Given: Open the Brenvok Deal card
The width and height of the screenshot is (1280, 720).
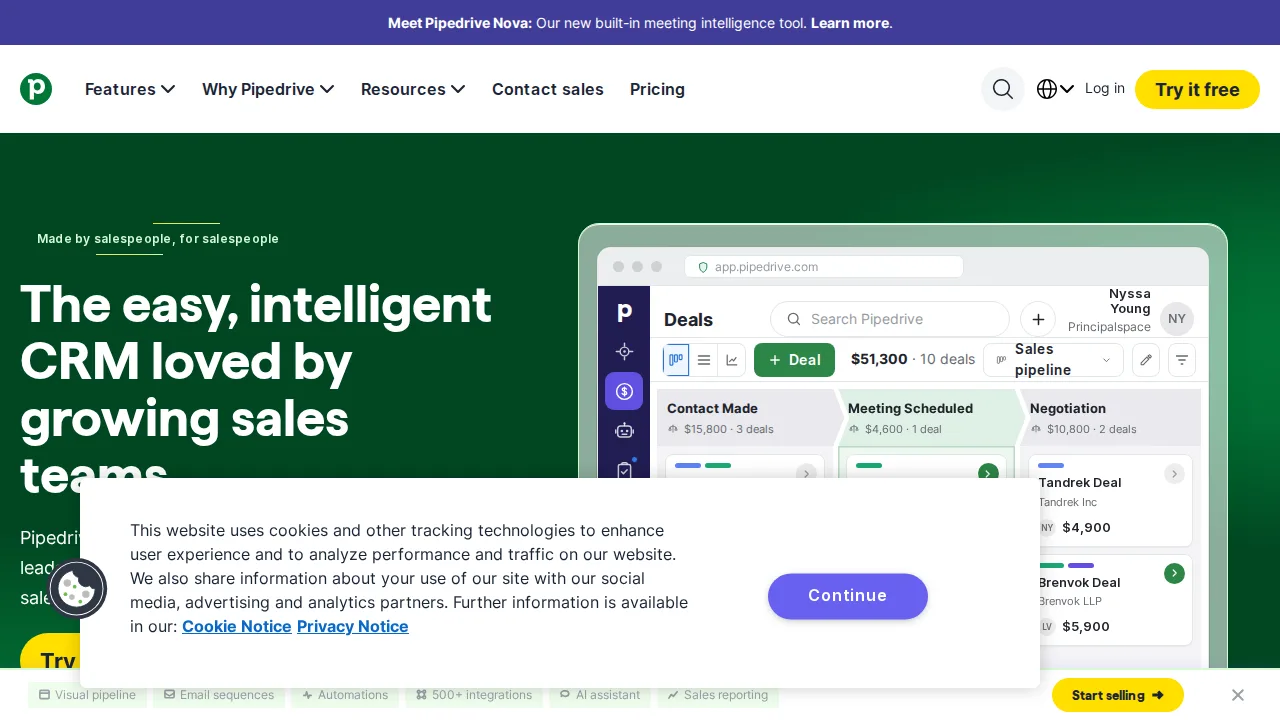Looking at the screenshot, I should tap(1110, 600).
